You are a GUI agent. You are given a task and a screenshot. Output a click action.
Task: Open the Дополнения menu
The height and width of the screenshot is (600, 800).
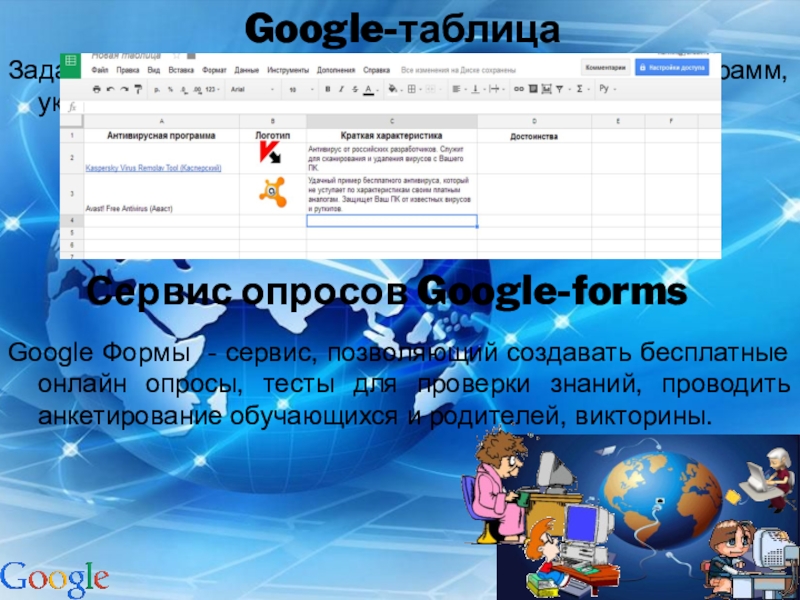[336, 70]
